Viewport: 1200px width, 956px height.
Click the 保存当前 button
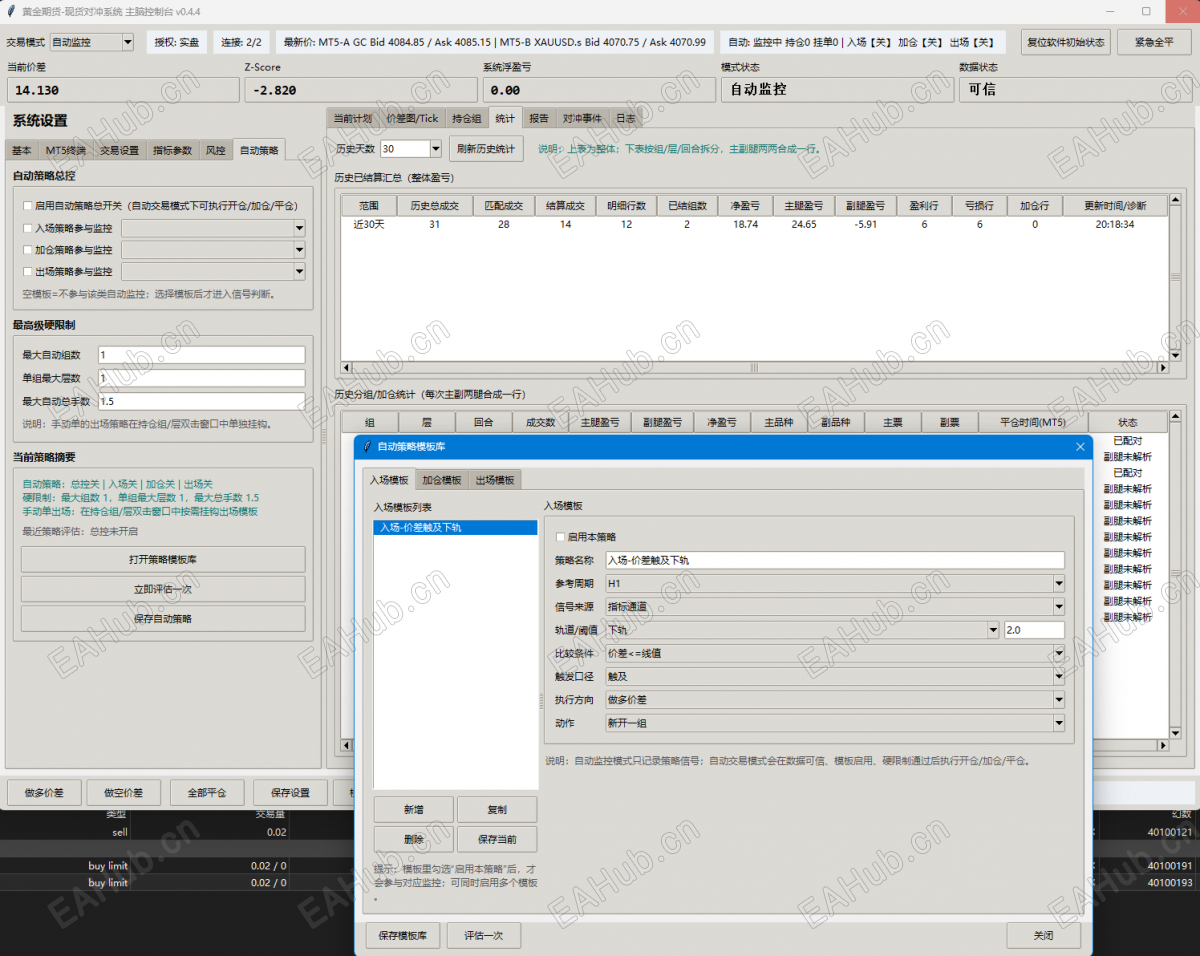(497, 839)
